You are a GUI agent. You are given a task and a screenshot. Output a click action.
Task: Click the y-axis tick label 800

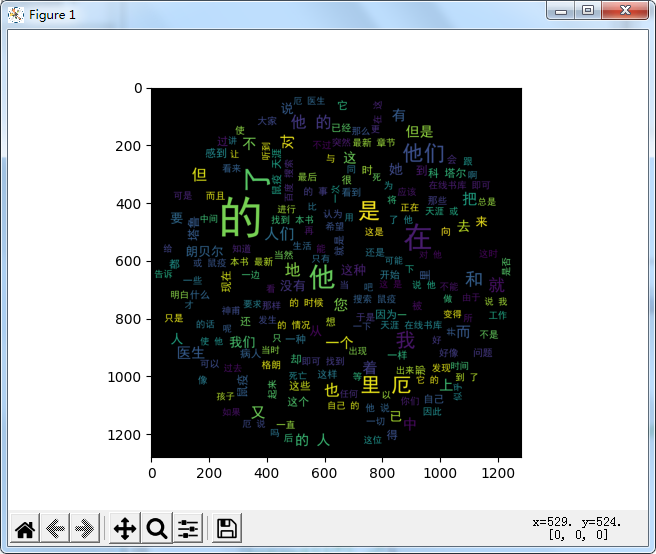pyautogui.click(x=128, y=320)
